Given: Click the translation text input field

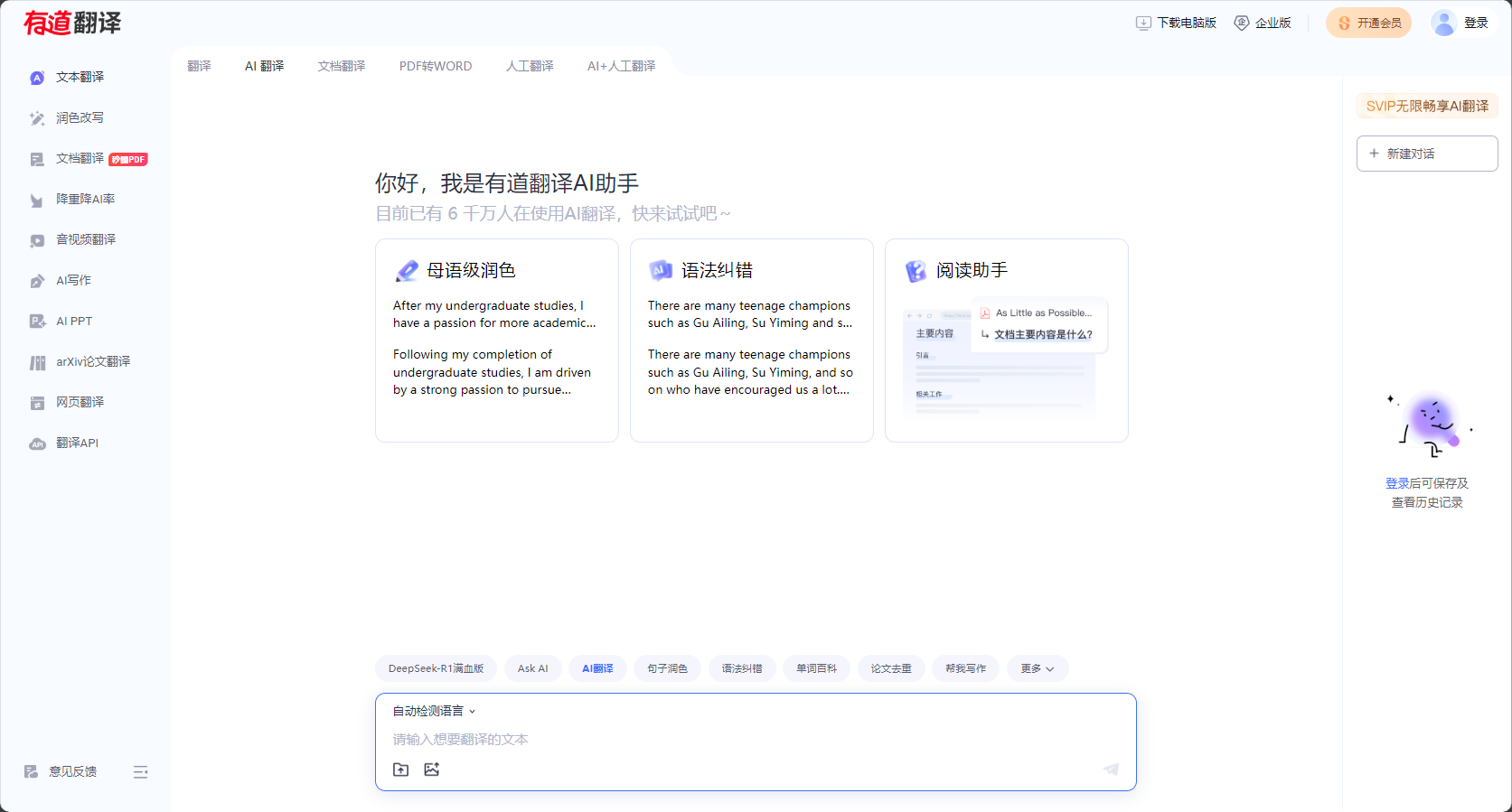Looking at the screenshot, I should click(756, 739).
